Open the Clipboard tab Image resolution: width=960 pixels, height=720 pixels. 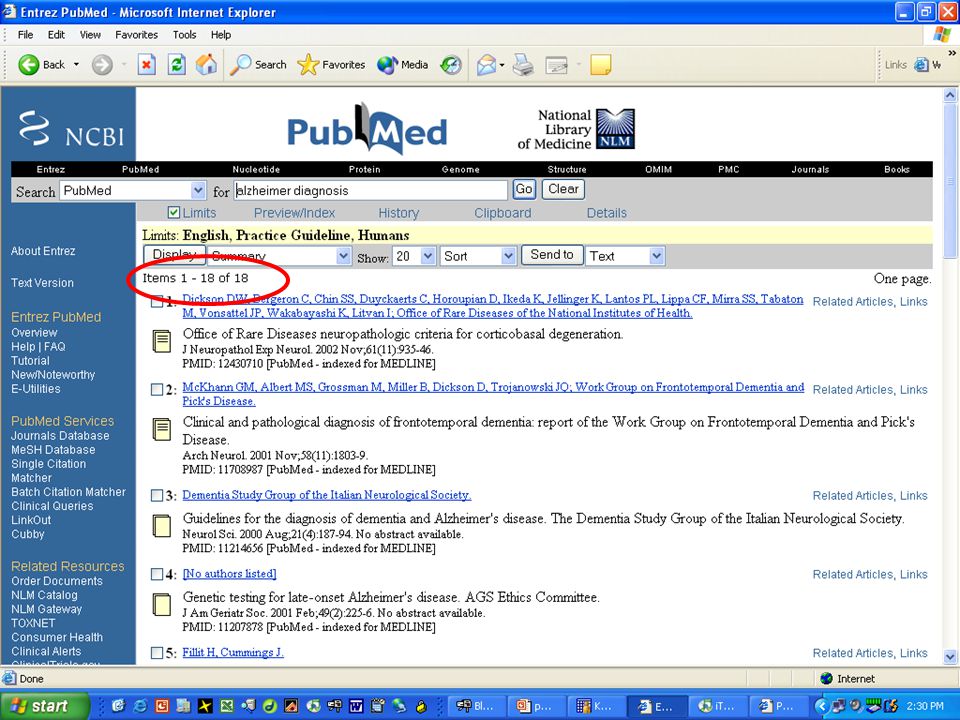pos(503,213)
